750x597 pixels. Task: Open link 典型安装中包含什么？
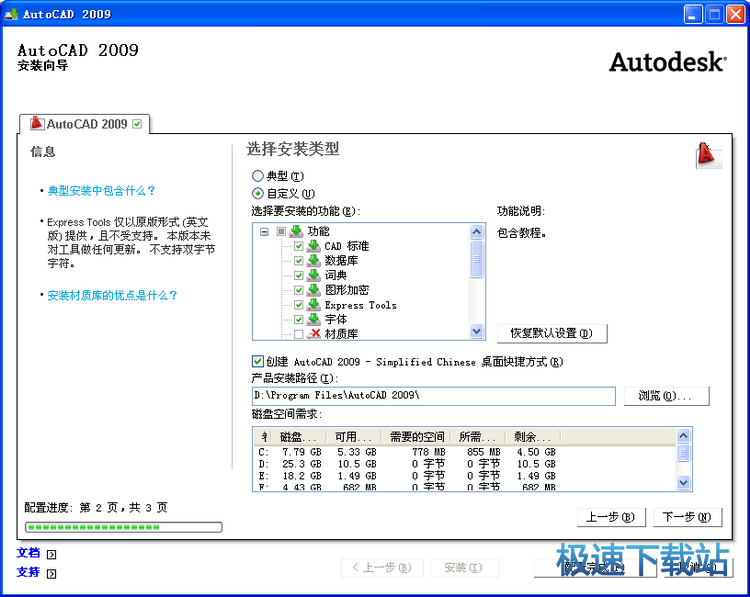click(x=101, y=191)
